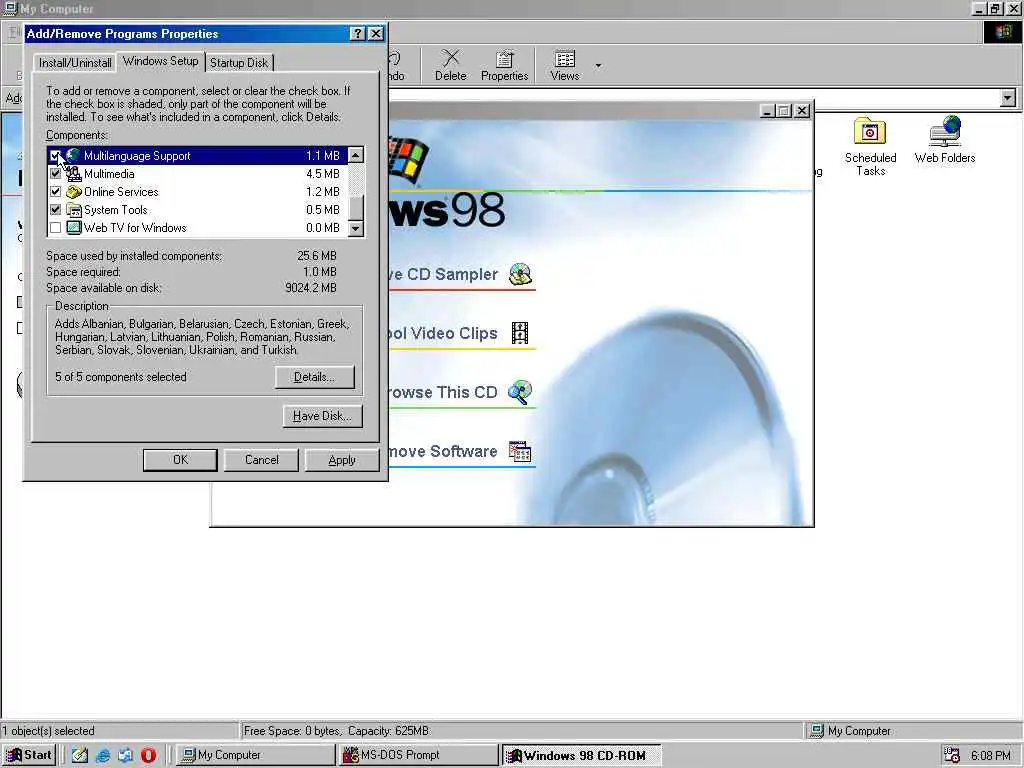
Task: Click My Computer status bar zone entry
Action: (x=913, y=731)
